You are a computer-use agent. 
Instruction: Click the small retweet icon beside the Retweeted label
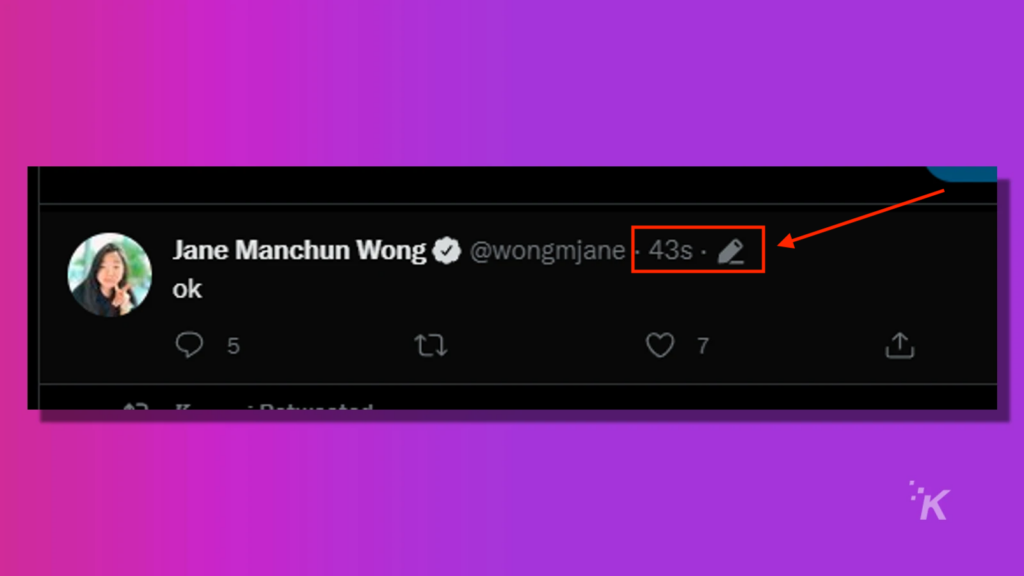[136, 406]
